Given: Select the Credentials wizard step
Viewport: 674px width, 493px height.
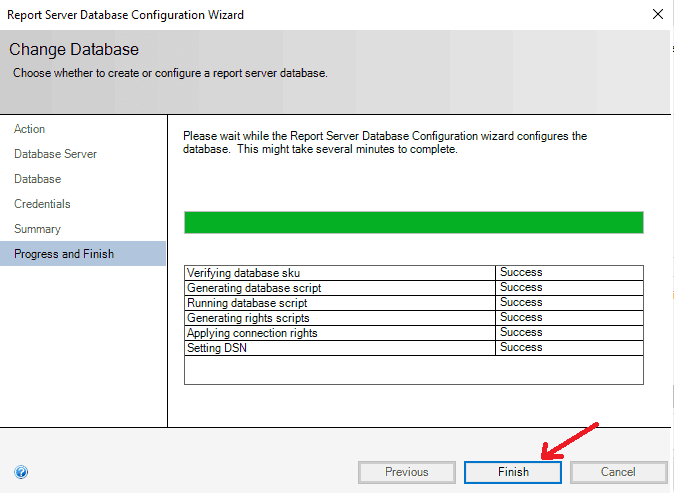Looking at the screenshot, I should 42,204.
